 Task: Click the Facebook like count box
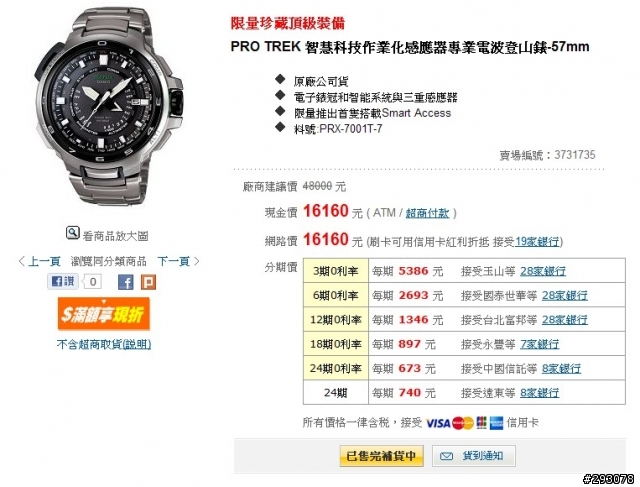[x=92, y=282]
